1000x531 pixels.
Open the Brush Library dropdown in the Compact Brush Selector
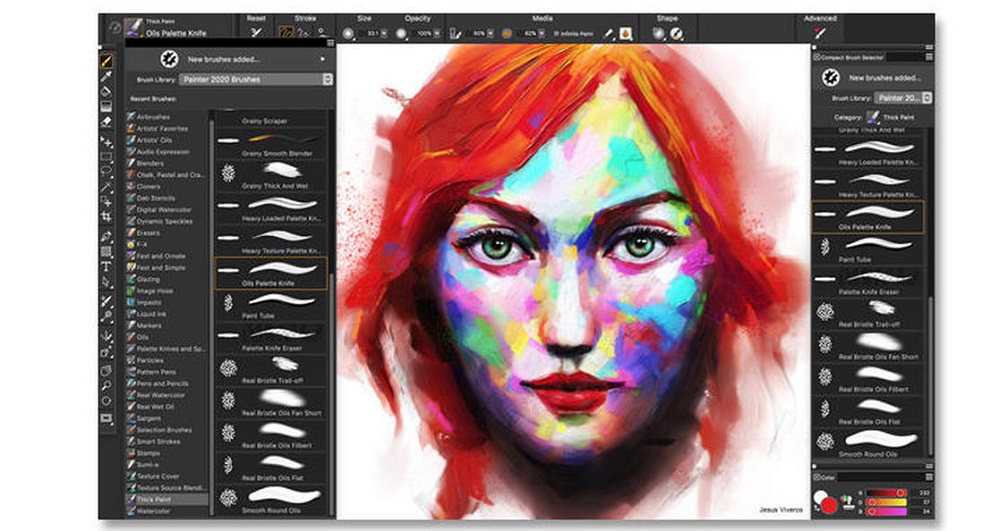(903, 98)
